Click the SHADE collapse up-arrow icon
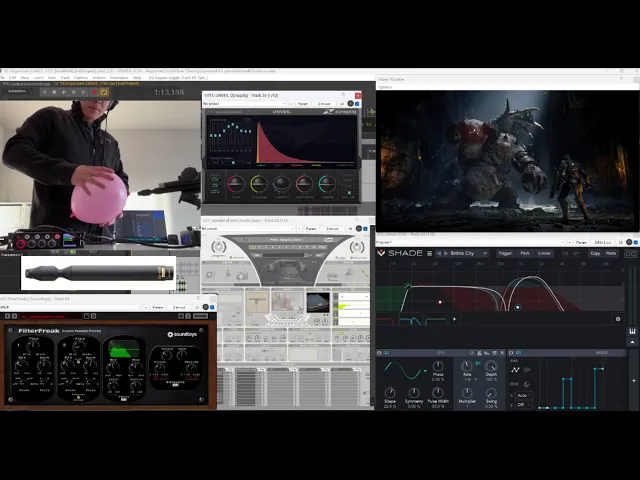 [632, 342]
